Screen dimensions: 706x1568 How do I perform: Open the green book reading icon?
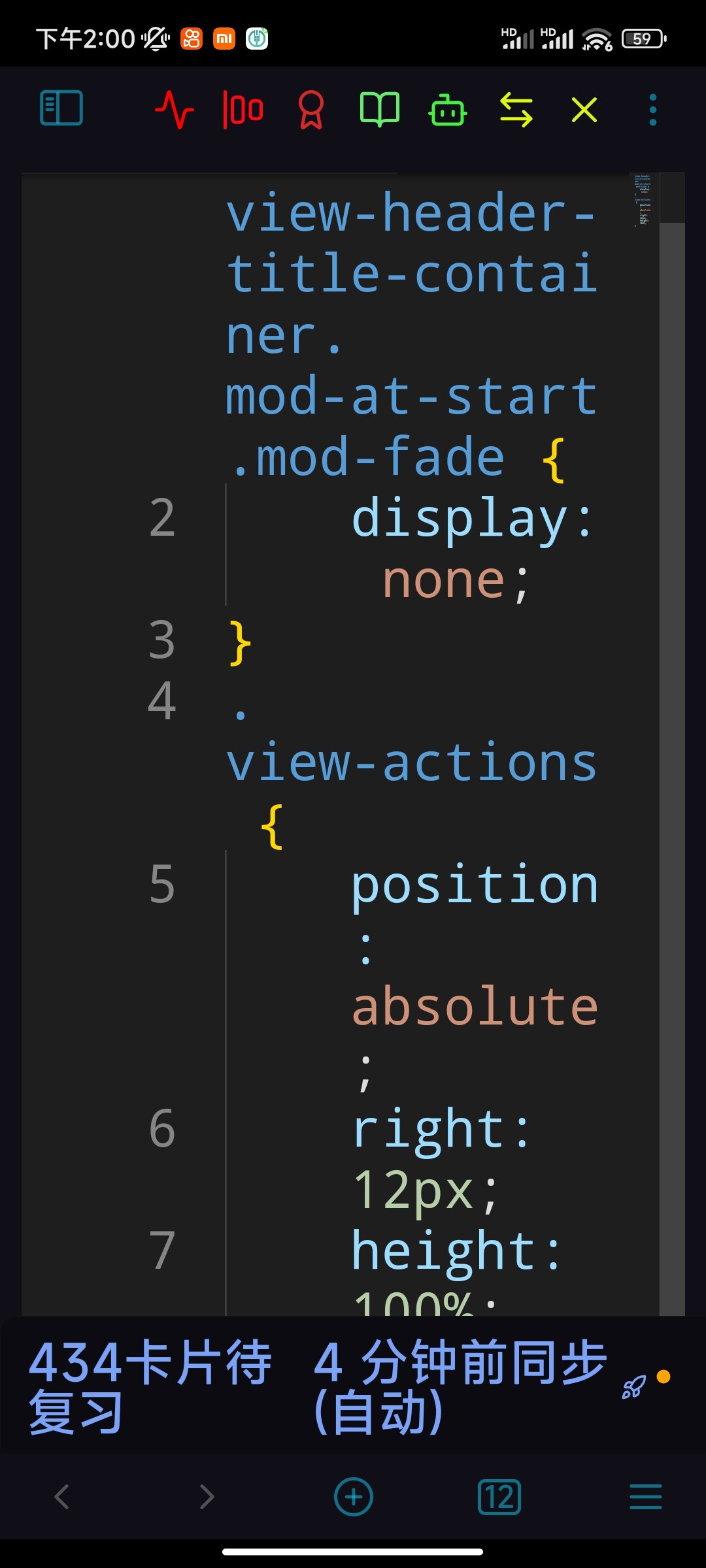380,109
